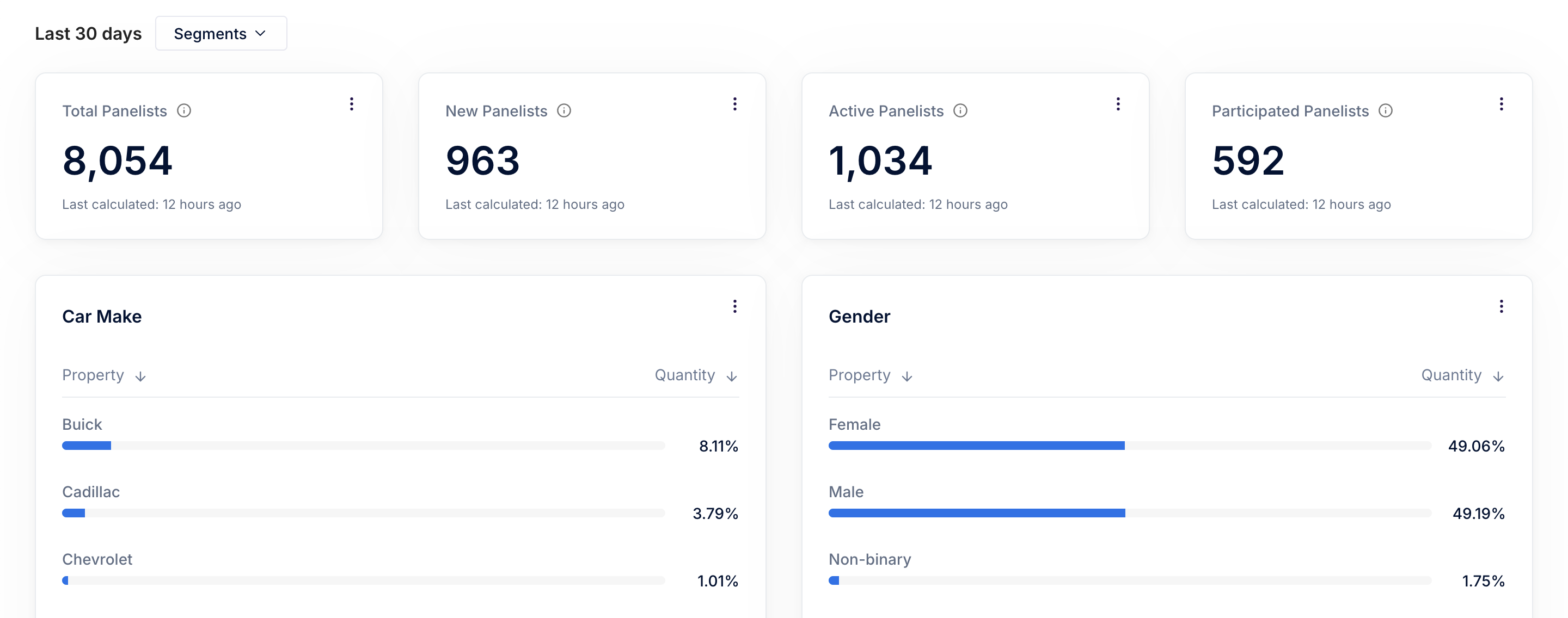Open the Segments dropdown
The image size is (1568, 618).
[221, 33]
